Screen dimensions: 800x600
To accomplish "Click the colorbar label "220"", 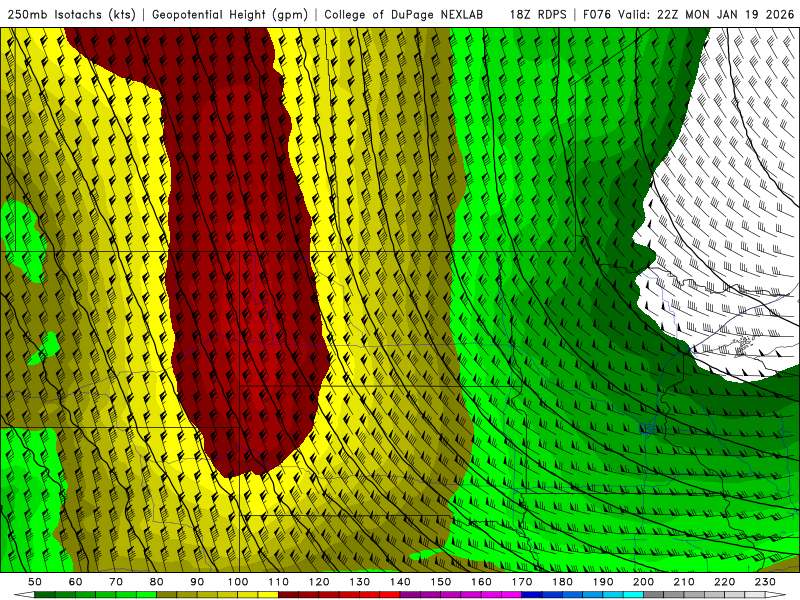I will pos(725,582).
